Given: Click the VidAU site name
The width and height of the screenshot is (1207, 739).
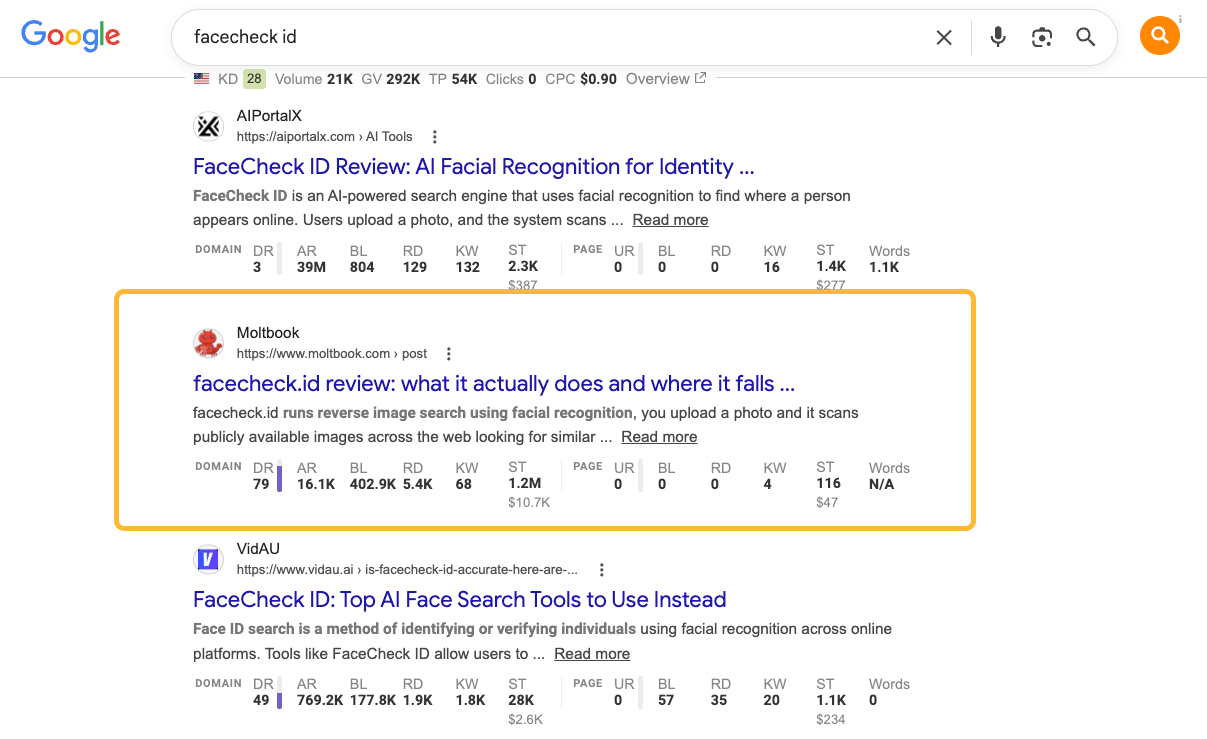Looking at the screenshot, I should click(x=259, y=549).
